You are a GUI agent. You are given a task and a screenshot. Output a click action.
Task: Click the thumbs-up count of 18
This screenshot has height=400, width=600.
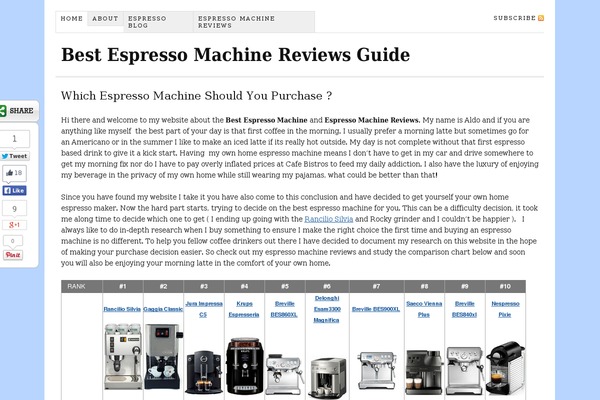[14, 173]
